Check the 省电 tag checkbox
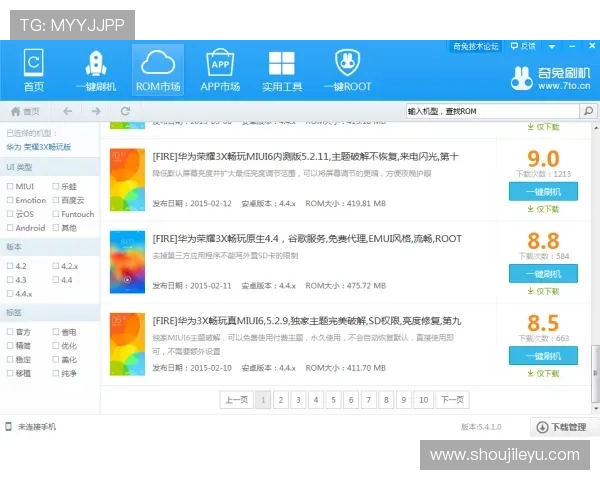Image resolution: width=600 pixels, height=480 pixels. 56,332
